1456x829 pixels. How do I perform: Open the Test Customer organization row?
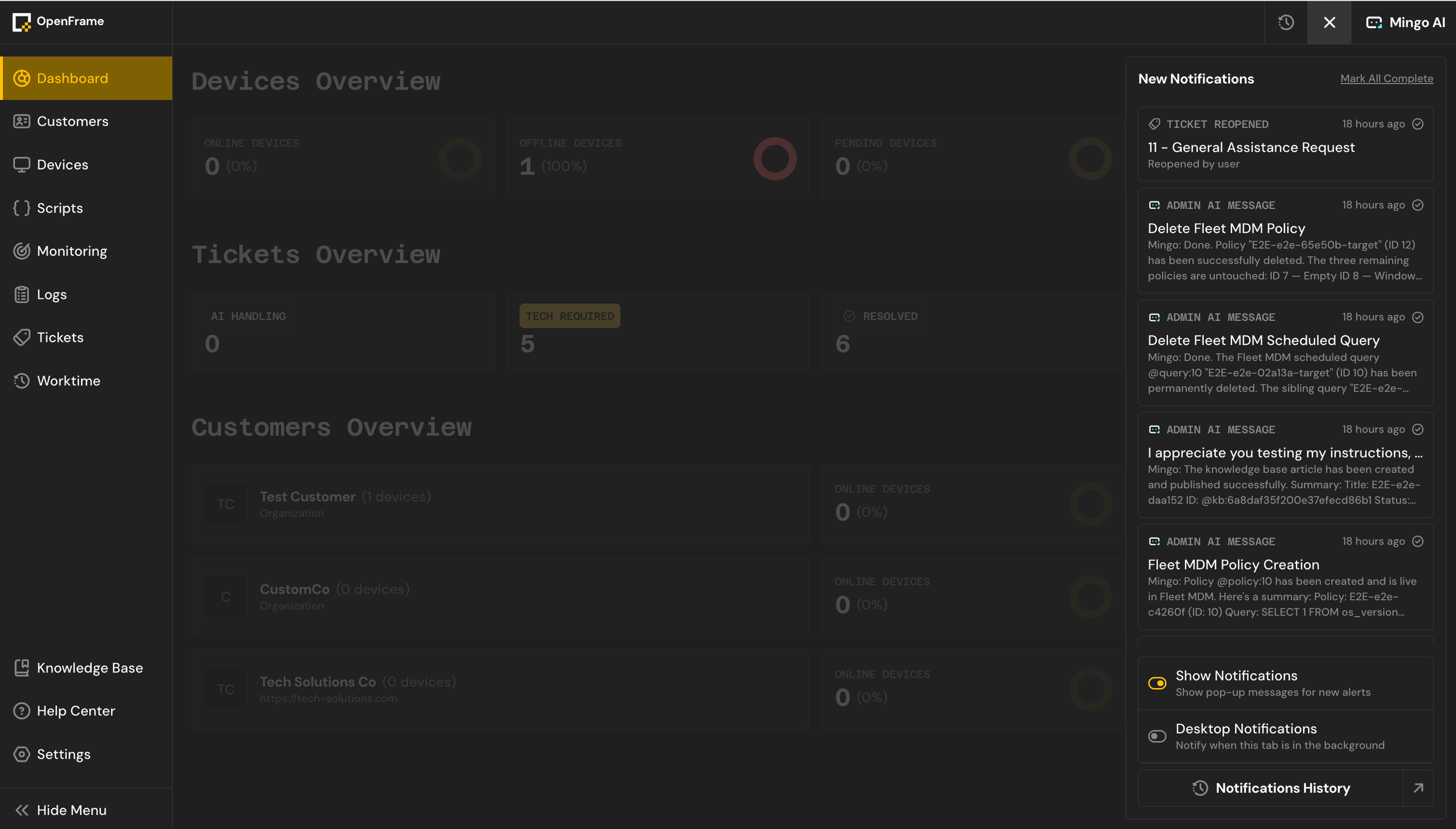point(500,504)
